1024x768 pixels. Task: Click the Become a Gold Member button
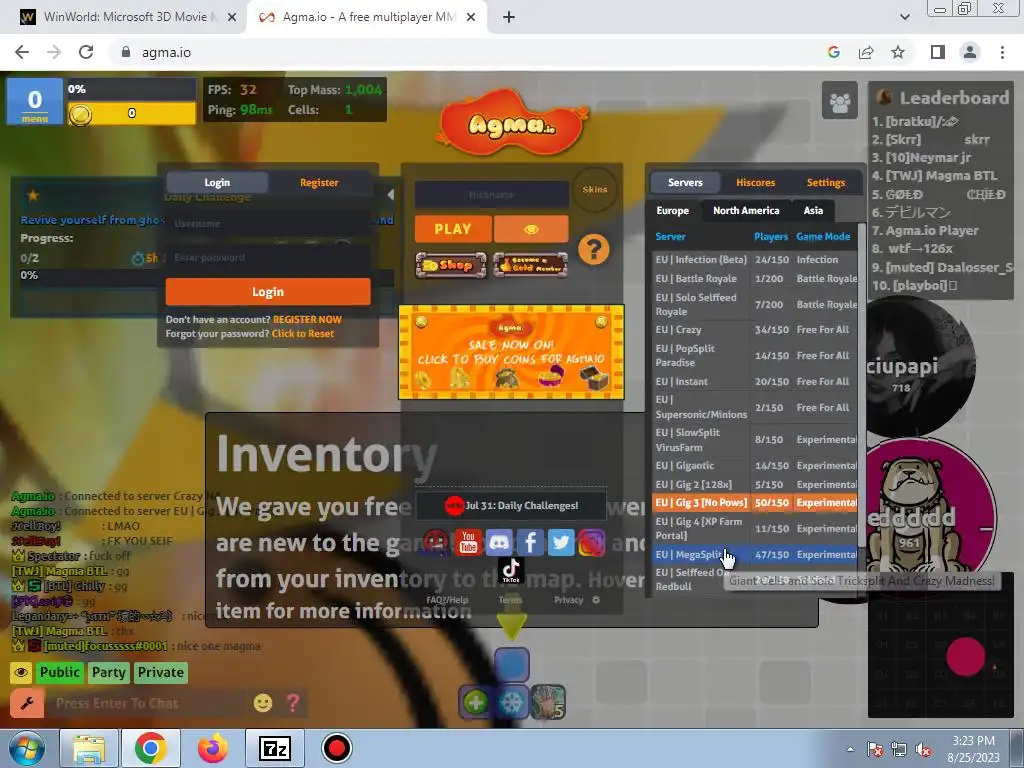pyautogui.click(x=530, y=265)
